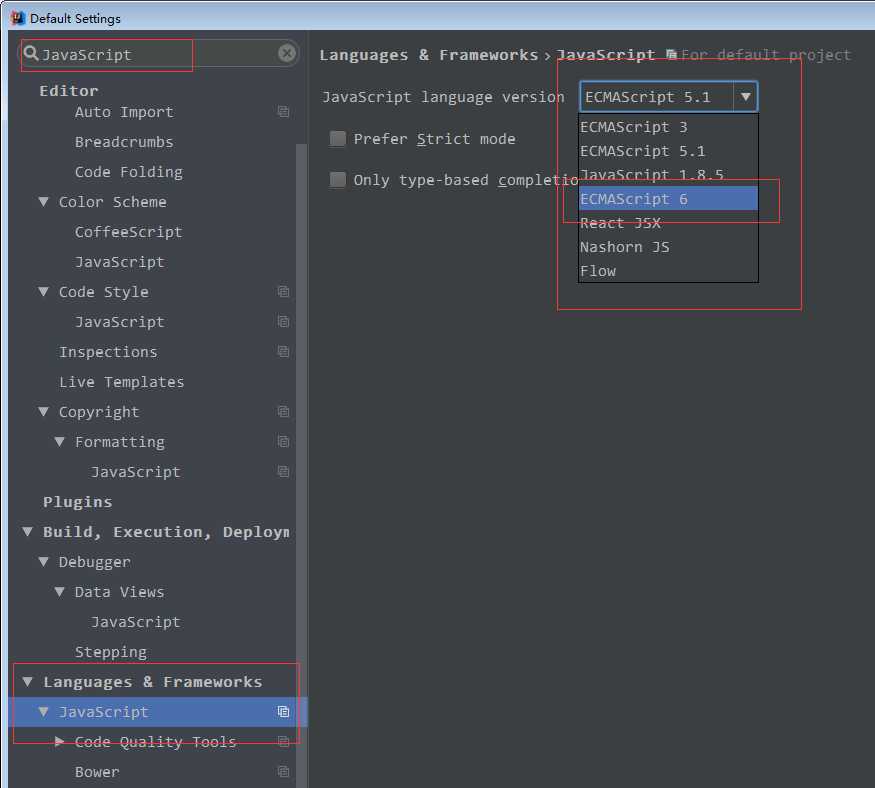The width and height of the screenshot is (875, 788).
Task: Click the project-level icon beside Code Style
Action: 283,292
